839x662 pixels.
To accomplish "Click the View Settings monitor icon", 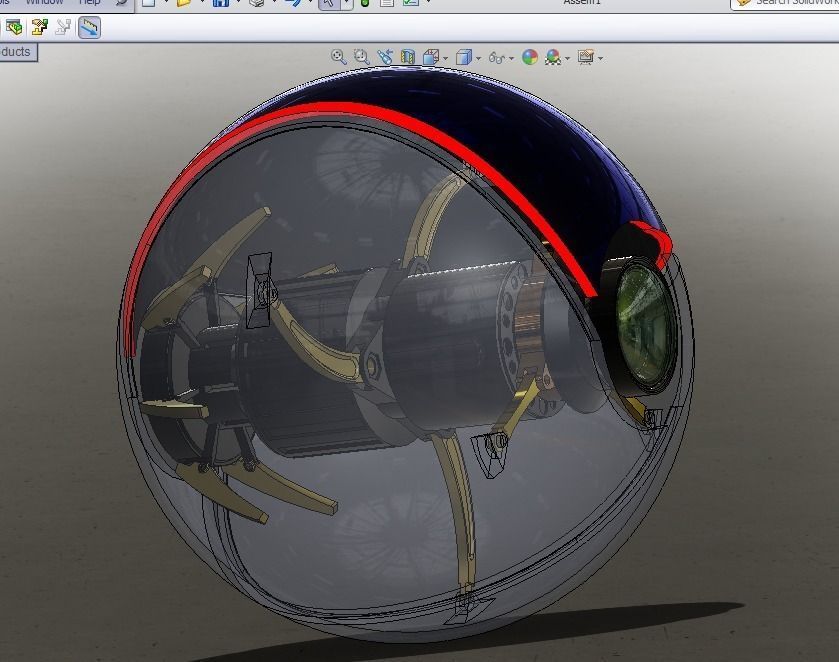I will 586,57.
